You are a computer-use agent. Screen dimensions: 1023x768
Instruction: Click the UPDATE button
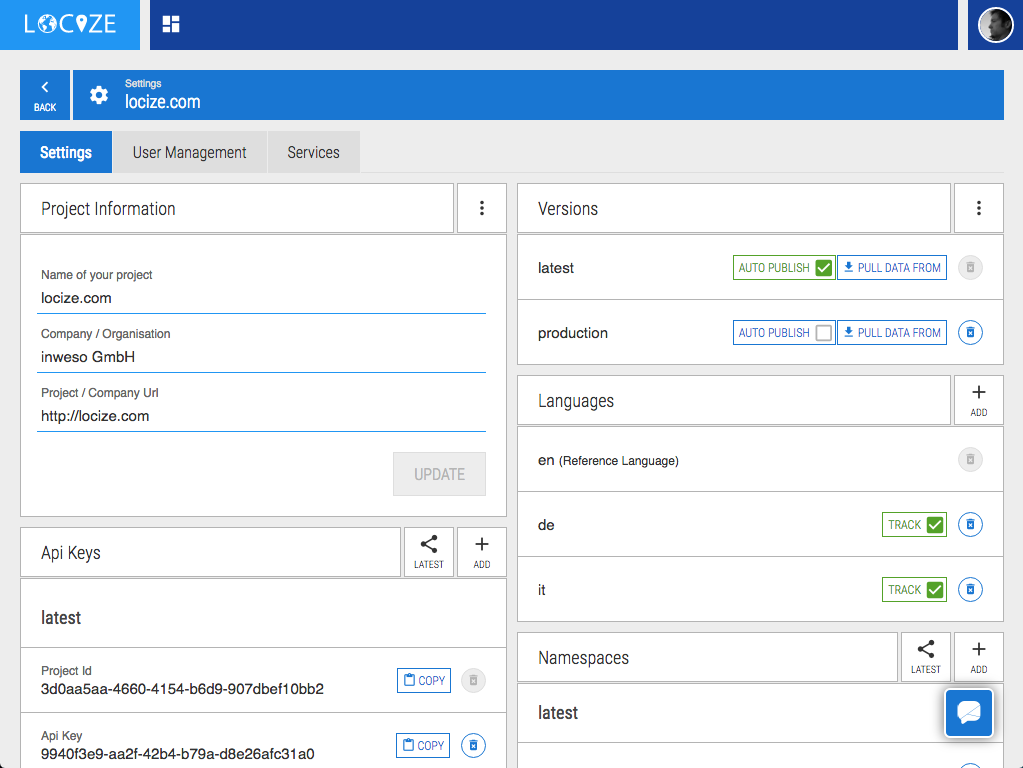439,474
